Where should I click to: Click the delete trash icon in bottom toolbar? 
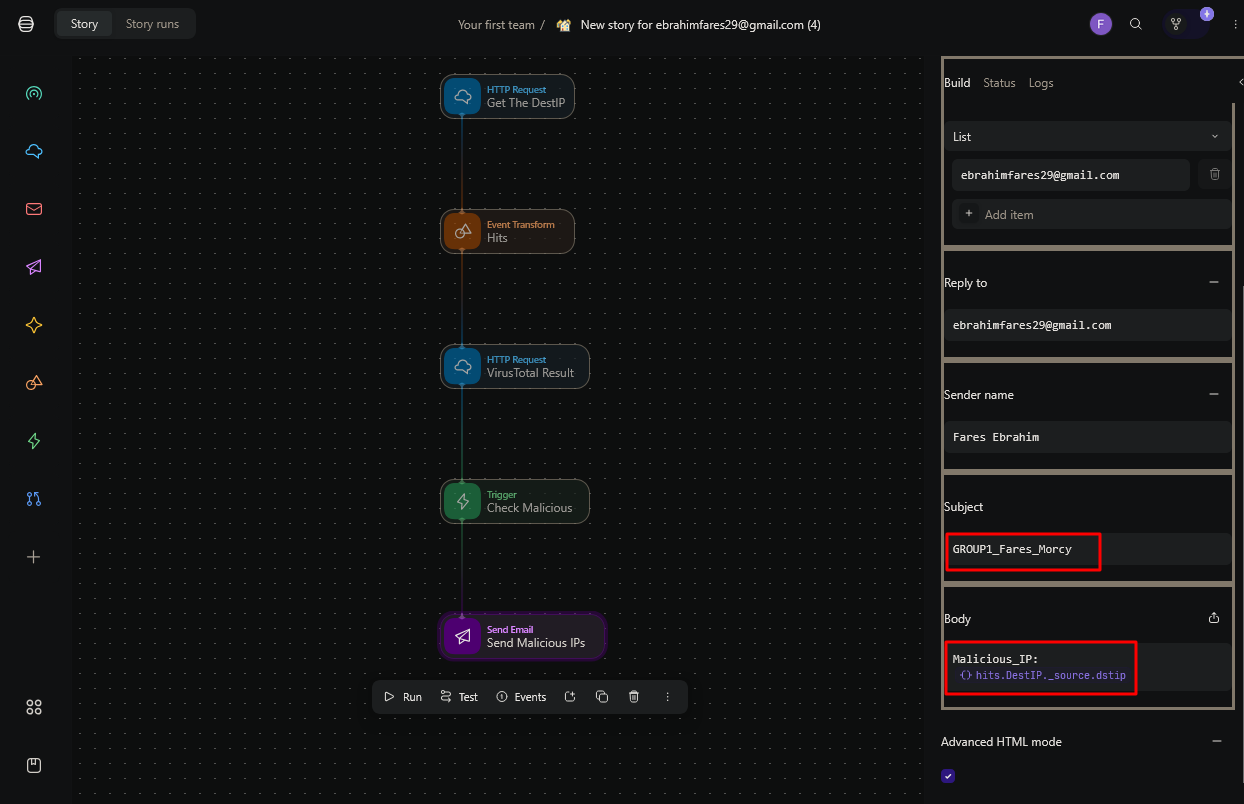[x=634, y=697]
